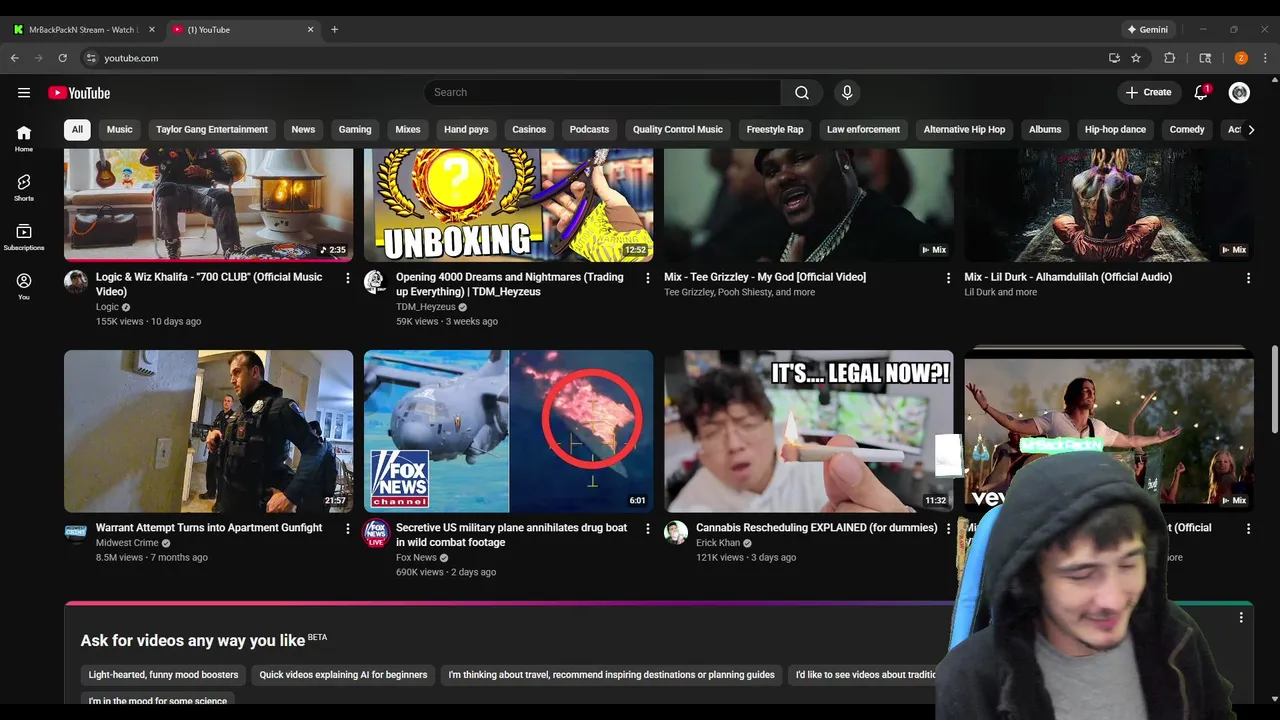This screenshot has height=720, width=1280.
Task: Go back in the browser
Action: coord(14,58)
